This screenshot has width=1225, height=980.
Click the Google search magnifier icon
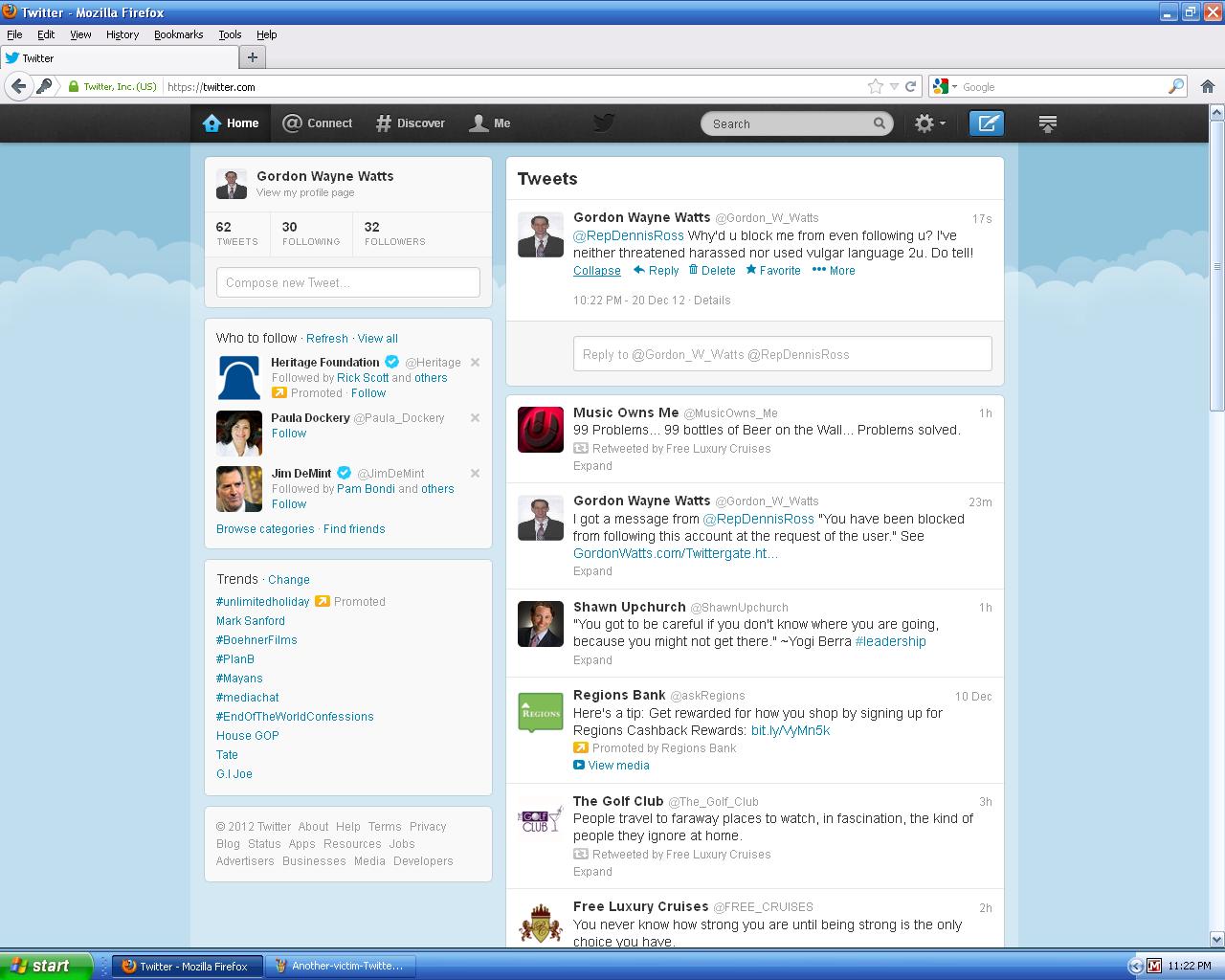[1176, 86]
